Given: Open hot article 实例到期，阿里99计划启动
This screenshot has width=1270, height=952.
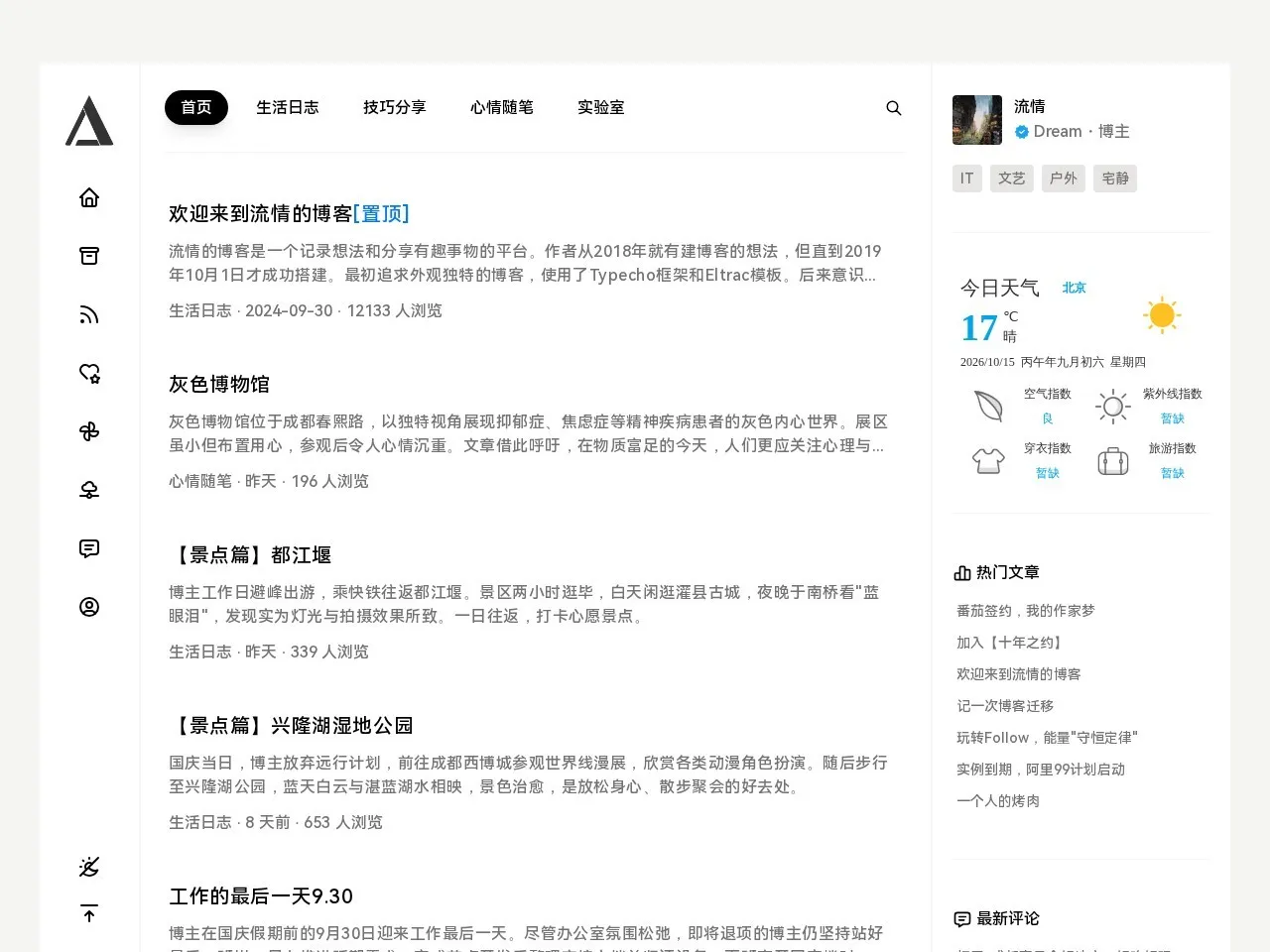Looking at the screenshot, I should [1041, 770].
